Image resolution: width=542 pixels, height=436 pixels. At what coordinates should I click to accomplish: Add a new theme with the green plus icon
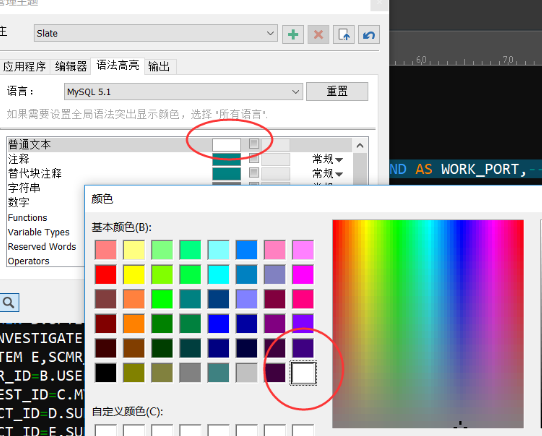point(293,34)
